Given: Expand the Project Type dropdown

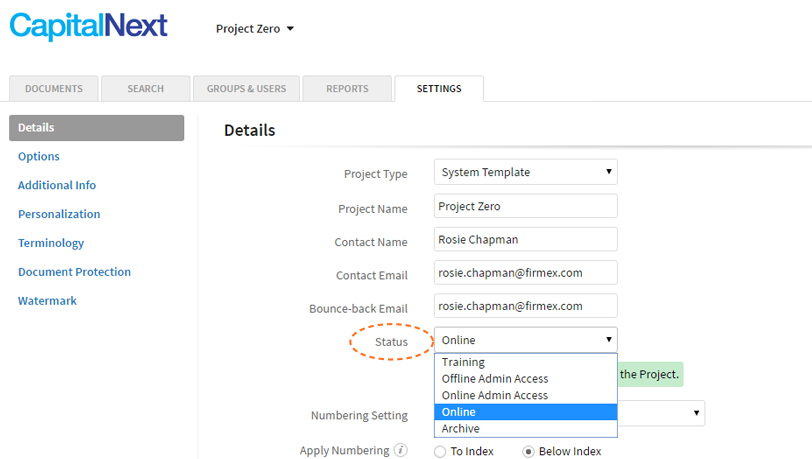Looking at the screenshot, I should pos(526,172).
